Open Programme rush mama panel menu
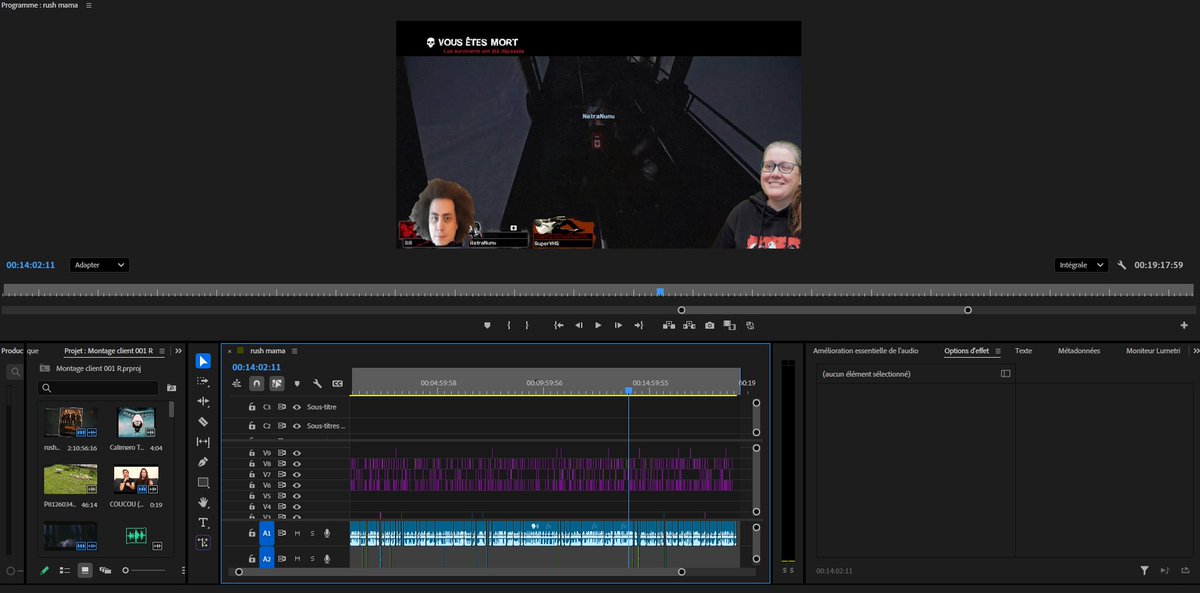The image size is (1200, 593). tap(88, 5)
